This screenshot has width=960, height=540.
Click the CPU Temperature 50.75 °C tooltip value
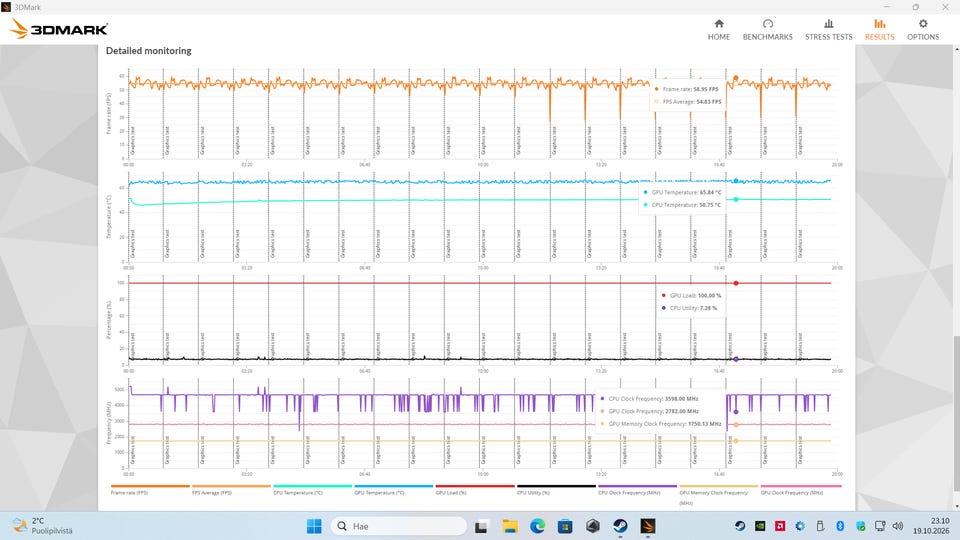point(710,205)
